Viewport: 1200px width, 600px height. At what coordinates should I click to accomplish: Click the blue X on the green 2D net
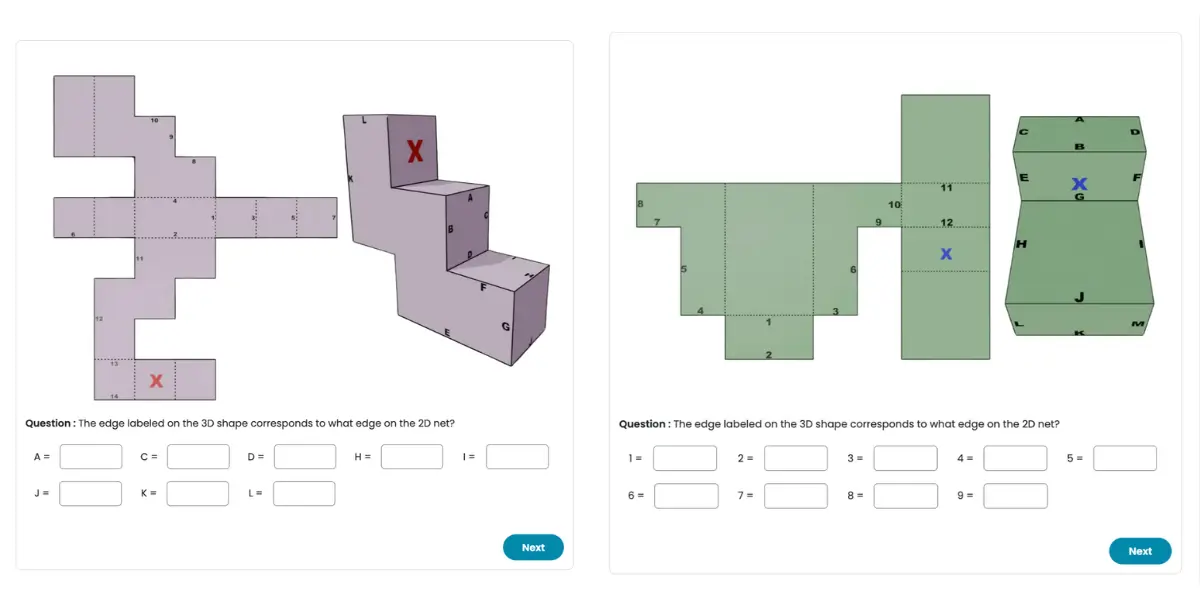click(x=946, y=255)
